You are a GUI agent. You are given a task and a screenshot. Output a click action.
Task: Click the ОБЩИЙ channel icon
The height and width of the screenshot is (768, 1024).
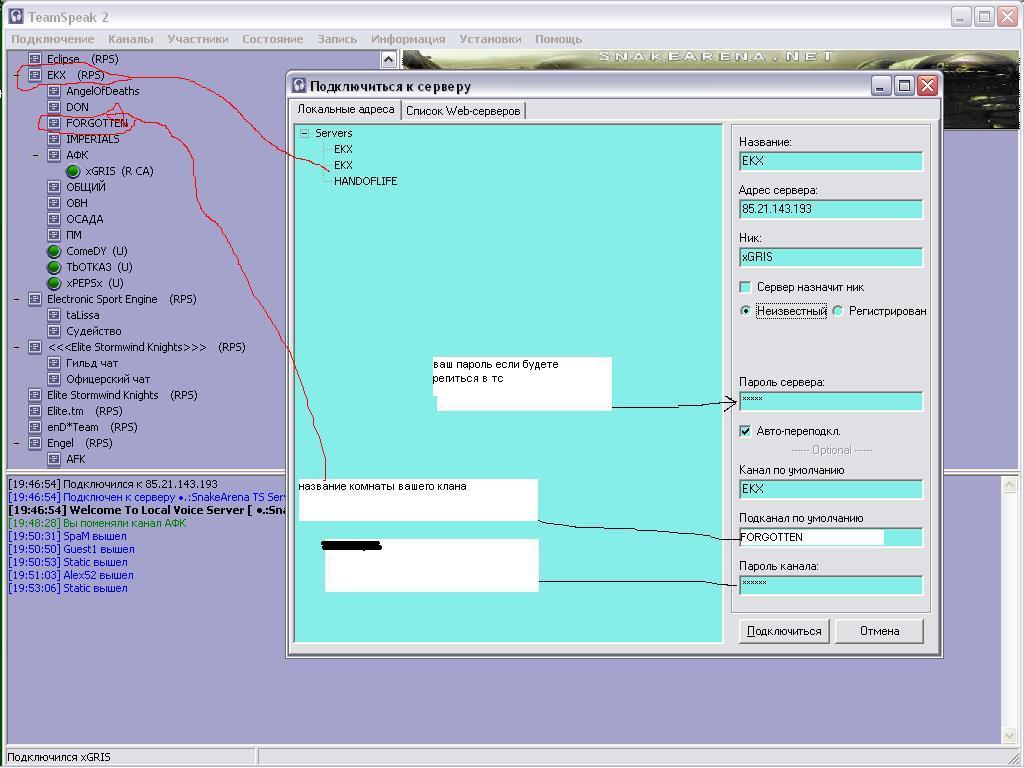(x=54, y=187)
